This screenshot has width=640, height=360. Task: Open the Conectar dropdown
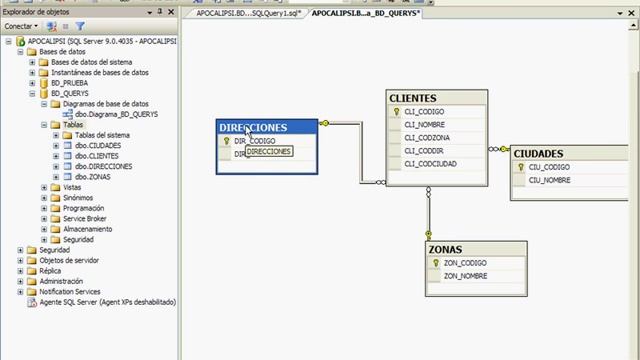[21, 26]
